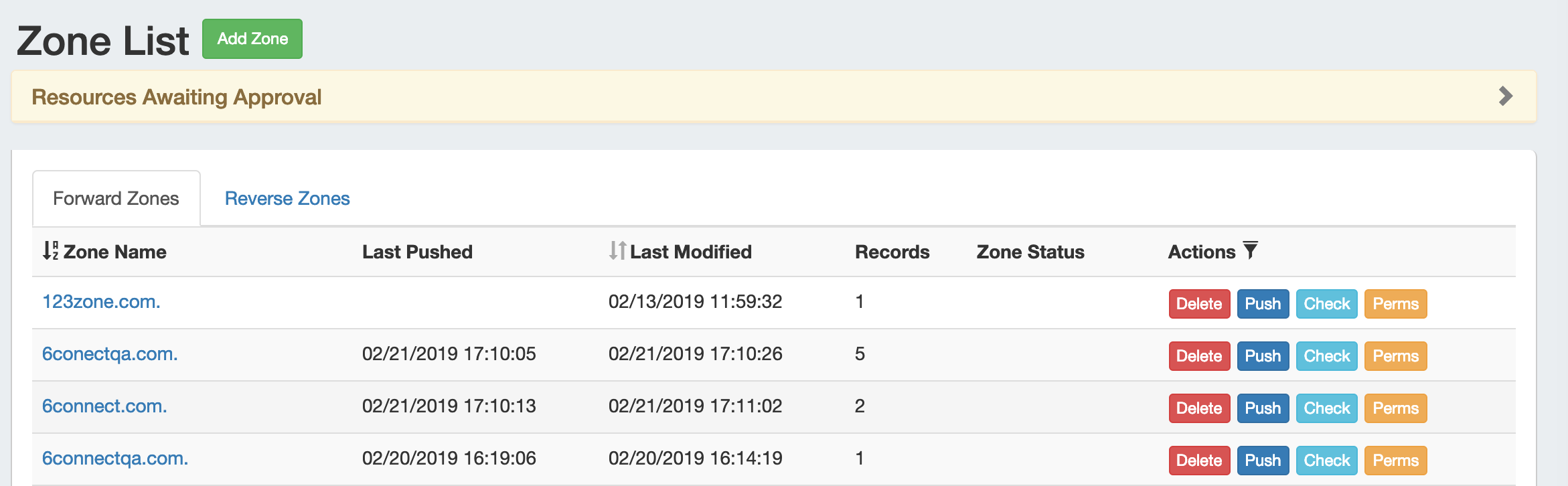The height and width of the screenshot is (486, 1568).
Task: Push the 6conectqa.com. zone
Action: pos(1263,356)
